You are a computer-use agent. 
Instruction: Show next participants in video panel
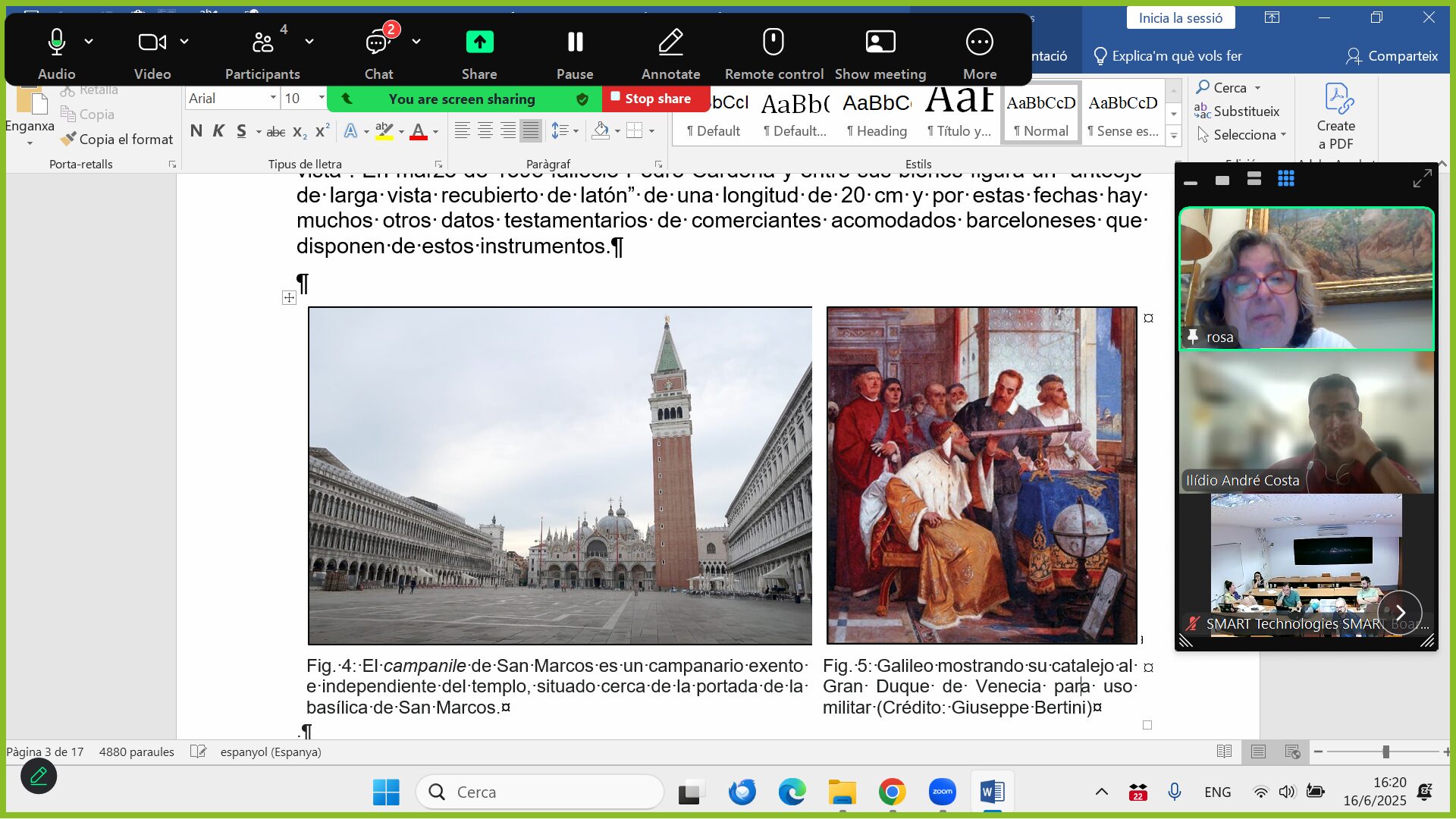point(1400,613)
